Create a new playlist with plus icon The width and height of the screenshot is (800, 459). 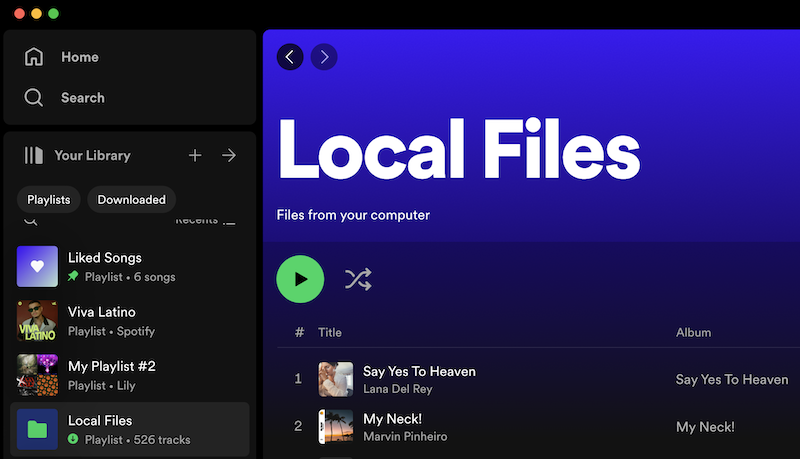pos(195,155)
